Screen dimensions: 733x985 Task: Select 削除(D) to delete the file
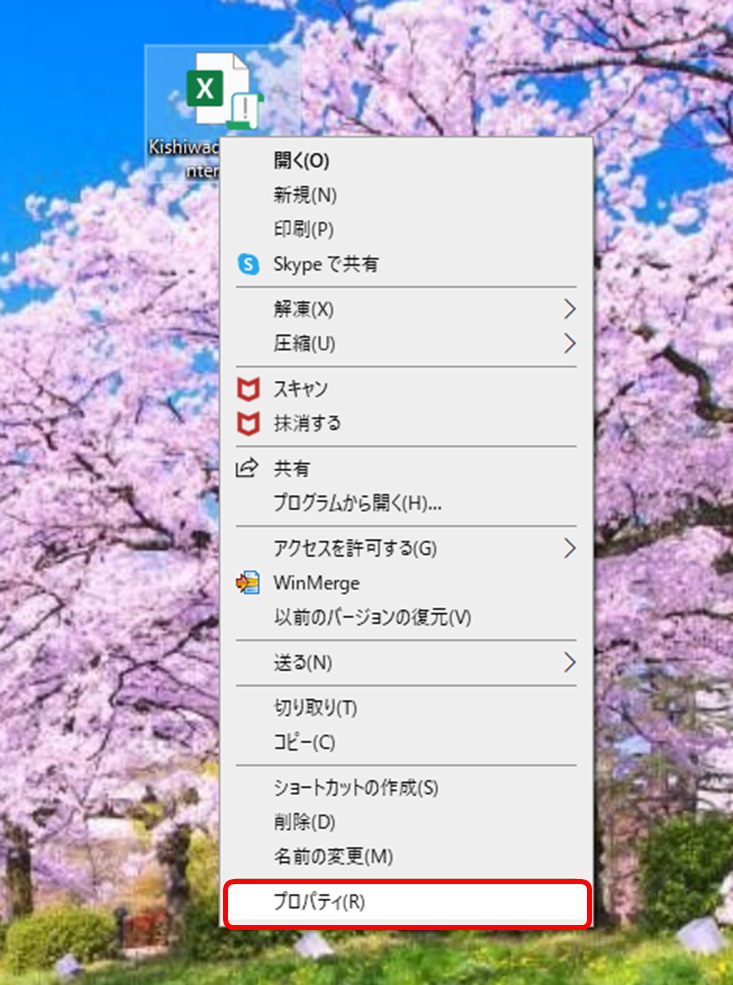pyautogui.click(x=304, y=822)
